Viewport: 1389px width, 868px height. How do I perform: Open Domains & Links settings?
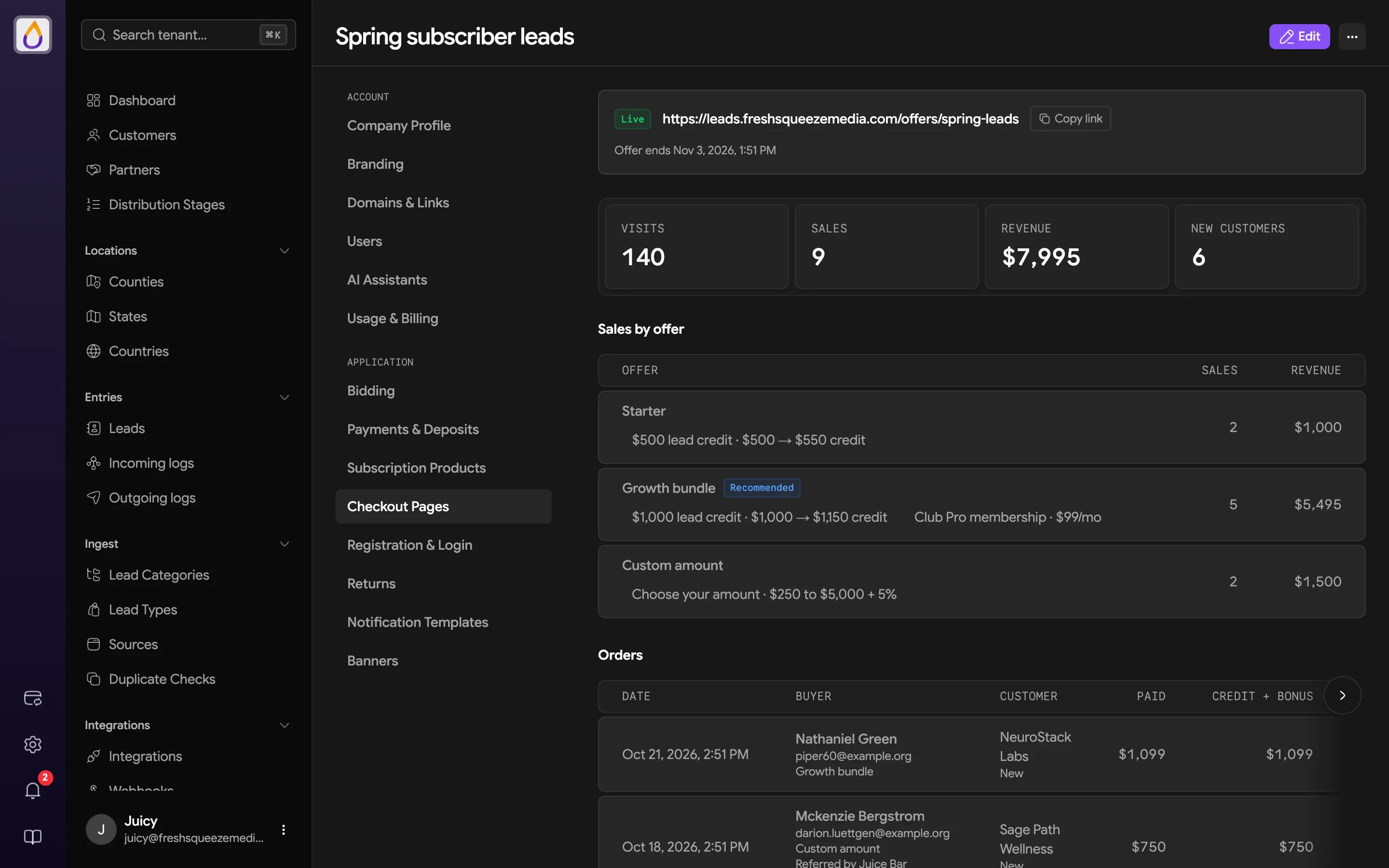pyautogui.click(x=398, y=203)
